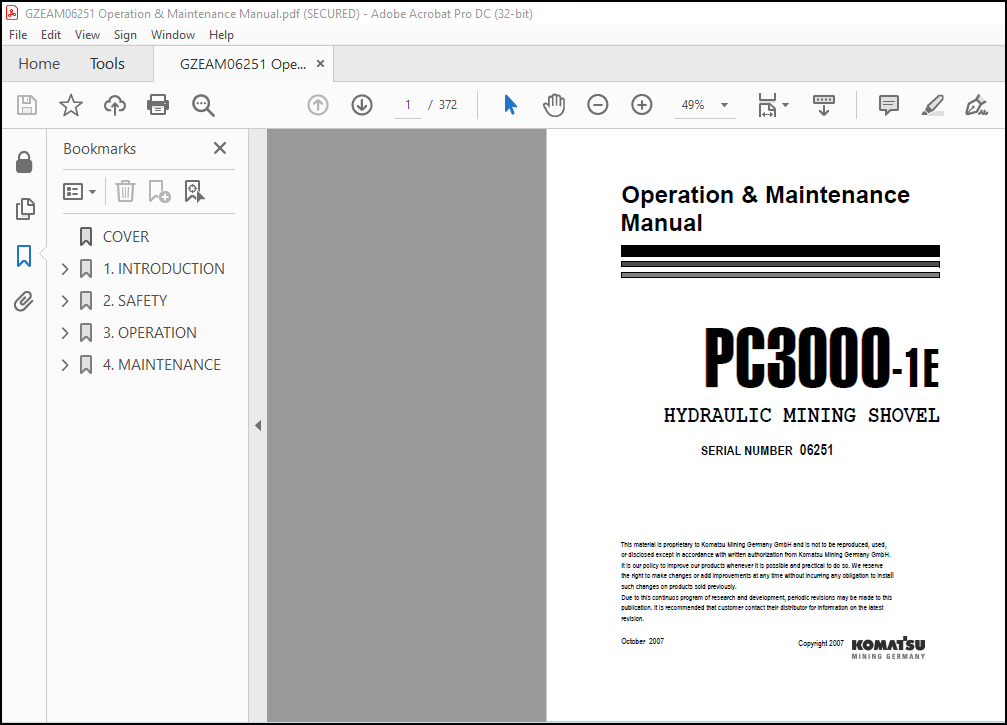Viewport: 1007px width, 725px height.
Task: Open the View menu
Action: 87,35
